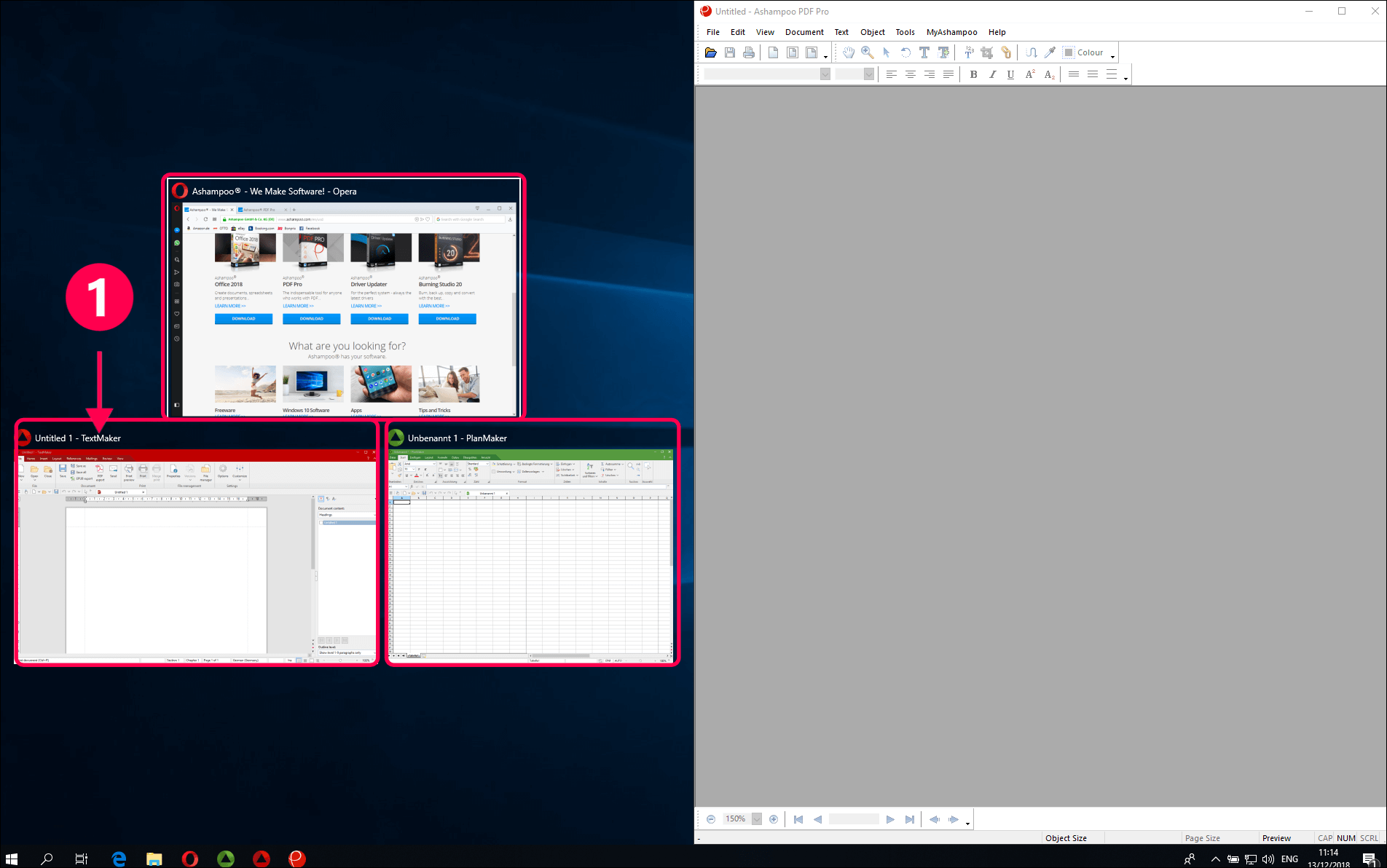Go to the previous page
The image size is (1387, 868).
click(817, 819)
